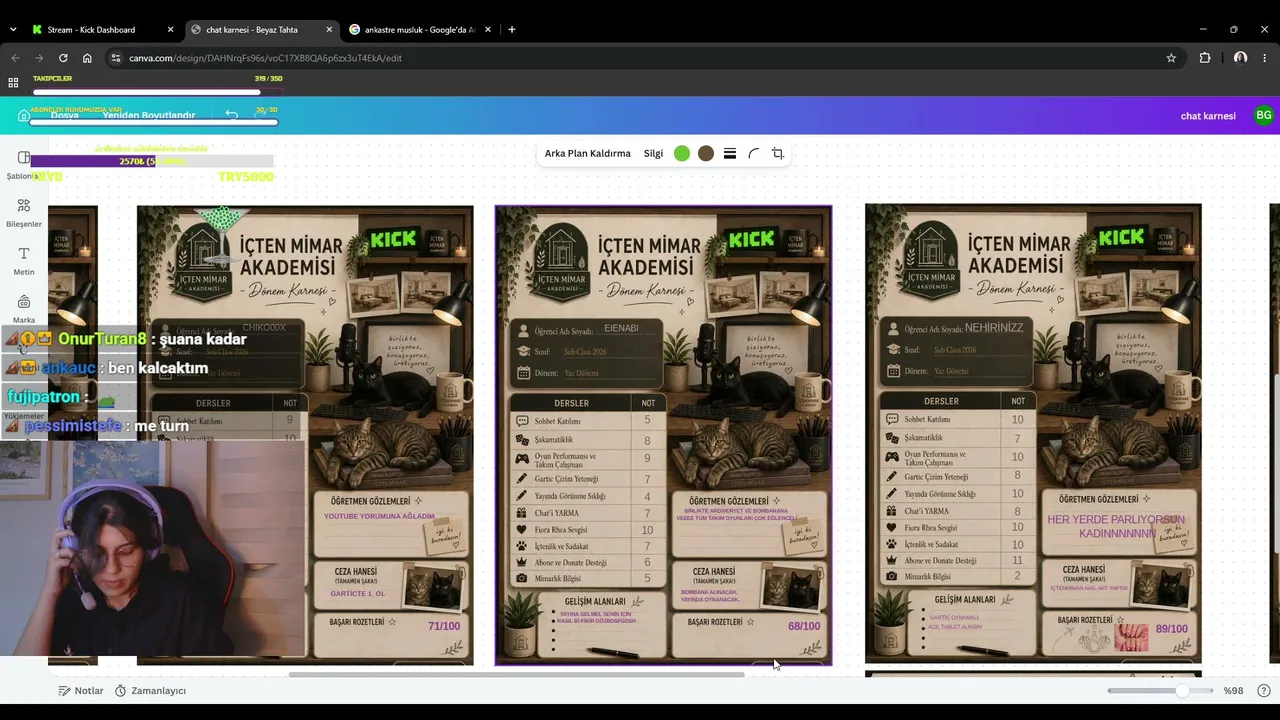Image resolution: width=1280 pixels, height=720 pixels.
Task: Pick the brown color swatch
Action: pyautogui.click(x=706, y=154)
